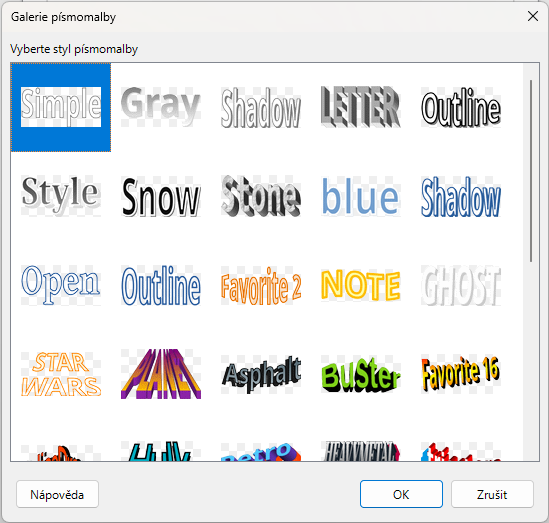This screenshot has height=523, width=549.
Task: Click the gallery vertical scrollbar
Action: [x=531, y=262]
